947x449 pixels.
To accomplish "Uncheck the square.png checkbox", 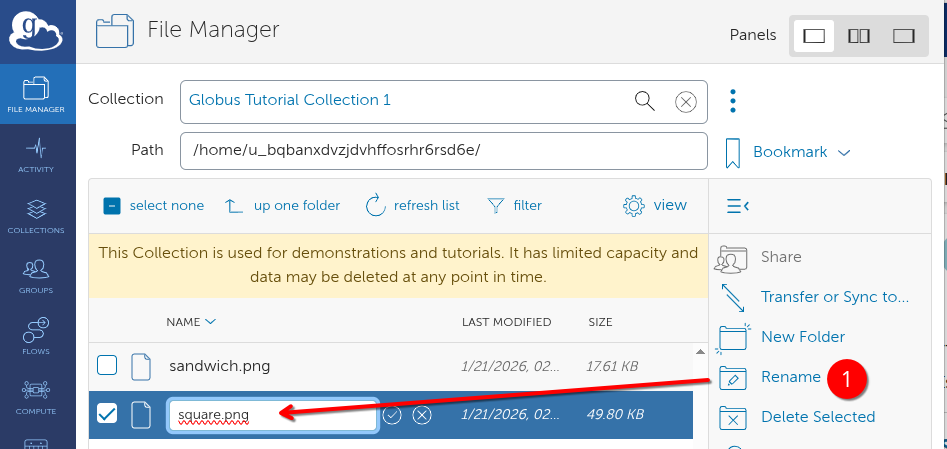I will (x=107, y=414).
